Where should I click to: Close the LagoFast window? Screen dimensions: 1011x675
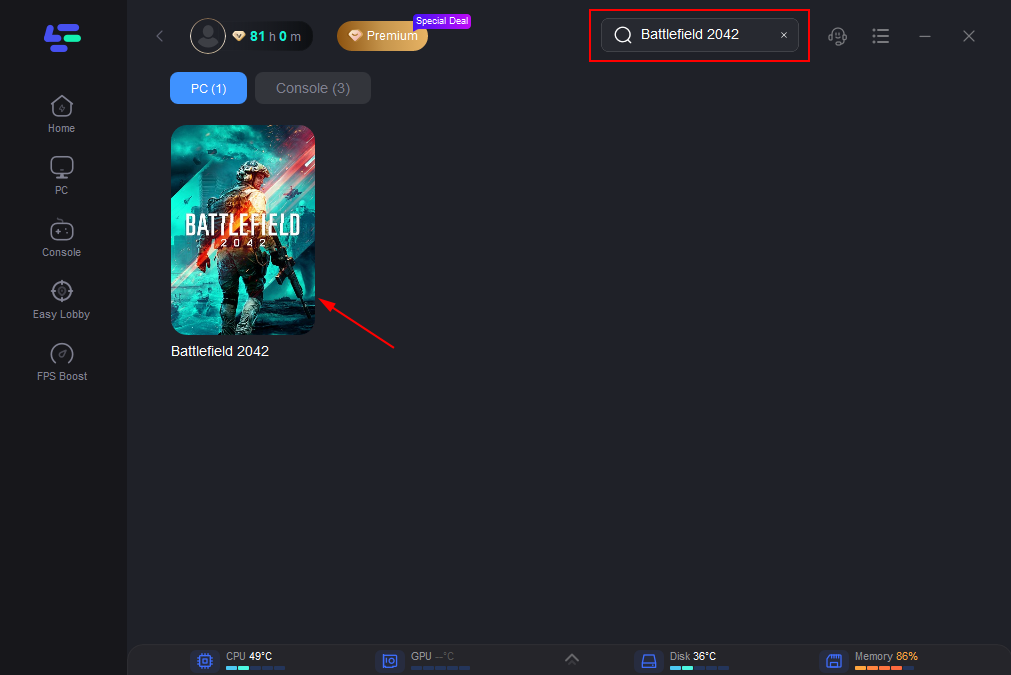click(968, 36)
